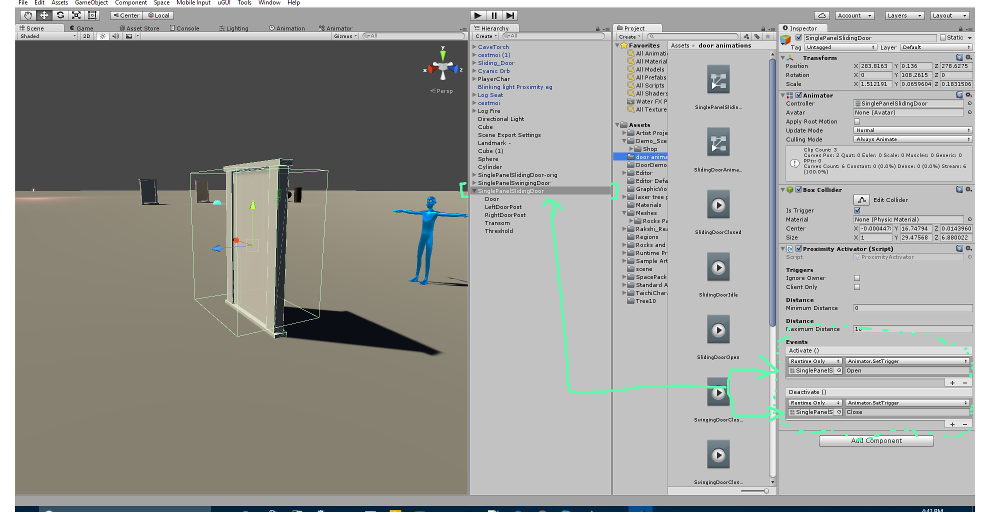Click the Step frame button
This screenshot has height=512, width=990.
(x=510, y=15)
